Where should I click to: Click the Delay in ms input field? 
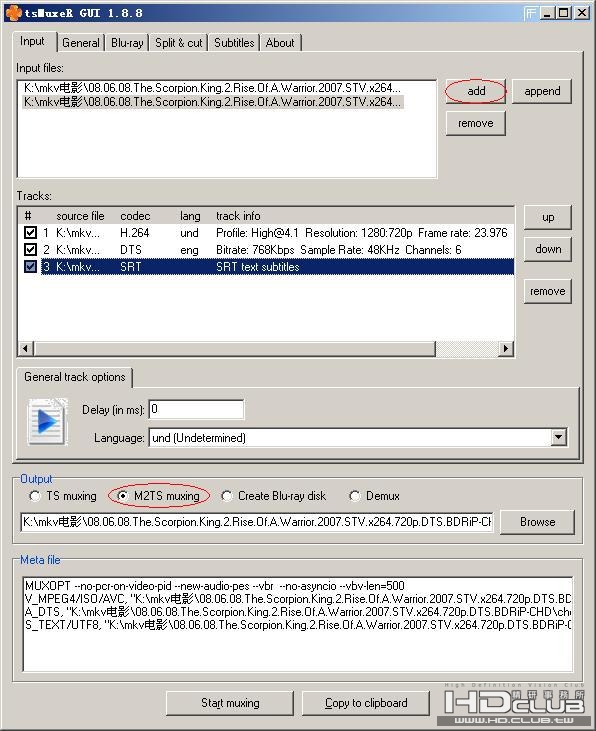(196, 409)
